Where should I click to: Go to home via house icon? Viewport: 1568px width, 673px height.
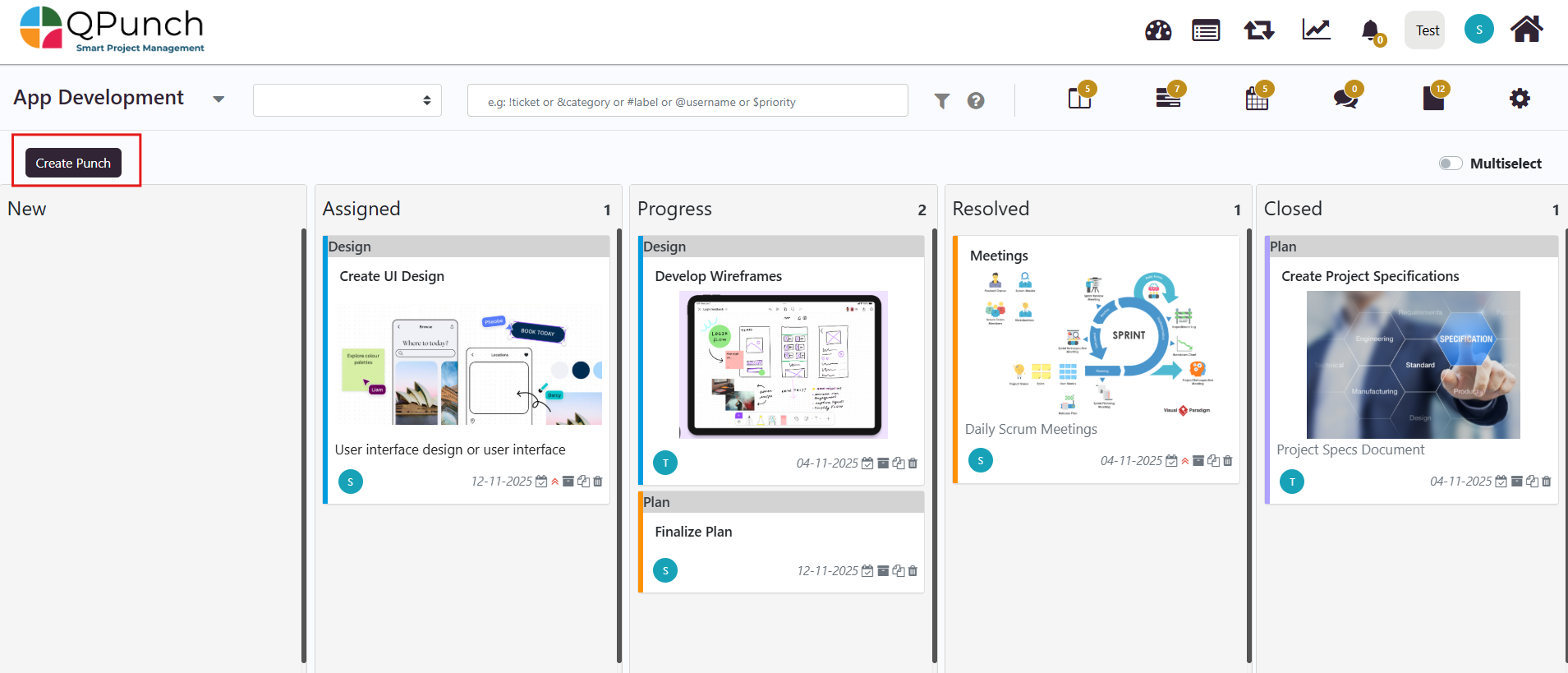(x=1526, y=30)
